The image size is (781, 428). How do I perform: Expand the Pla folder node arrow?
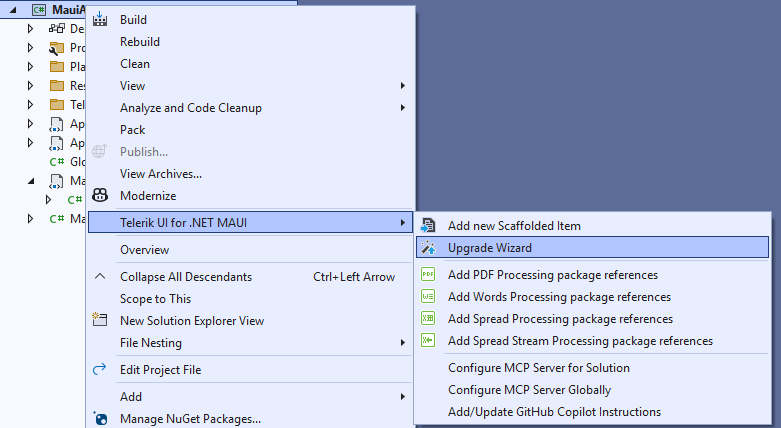30,66
